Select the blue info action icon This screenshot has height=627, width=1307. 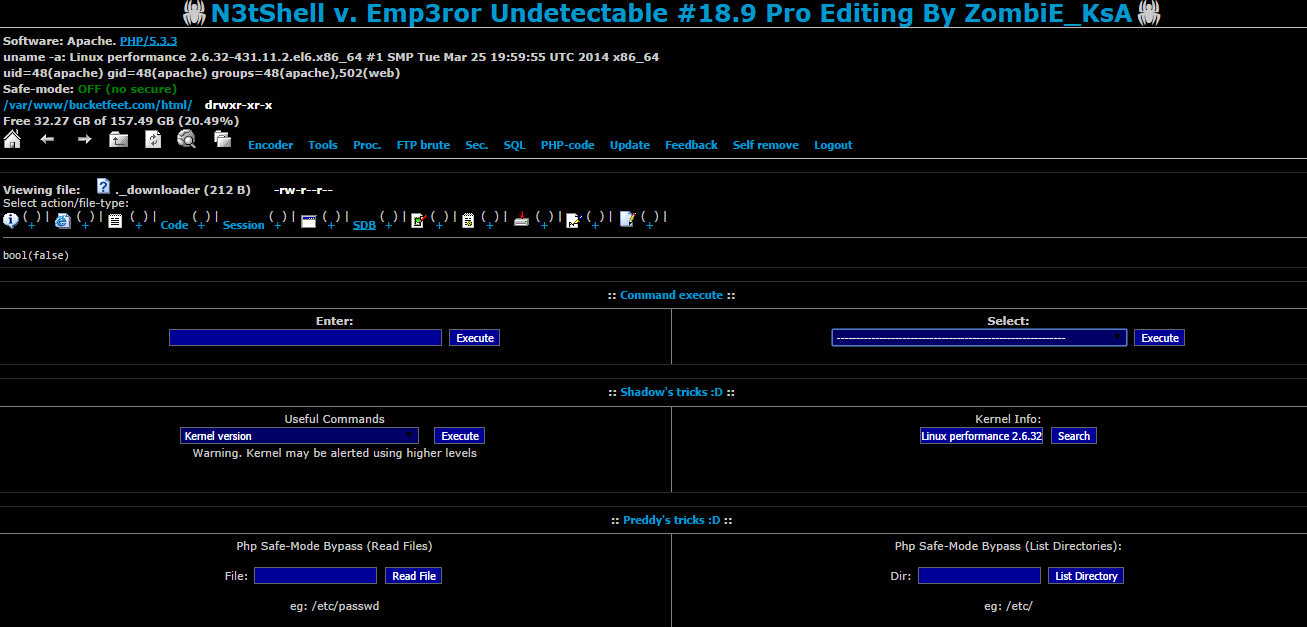pyautogui.click(x=11, y=221)
